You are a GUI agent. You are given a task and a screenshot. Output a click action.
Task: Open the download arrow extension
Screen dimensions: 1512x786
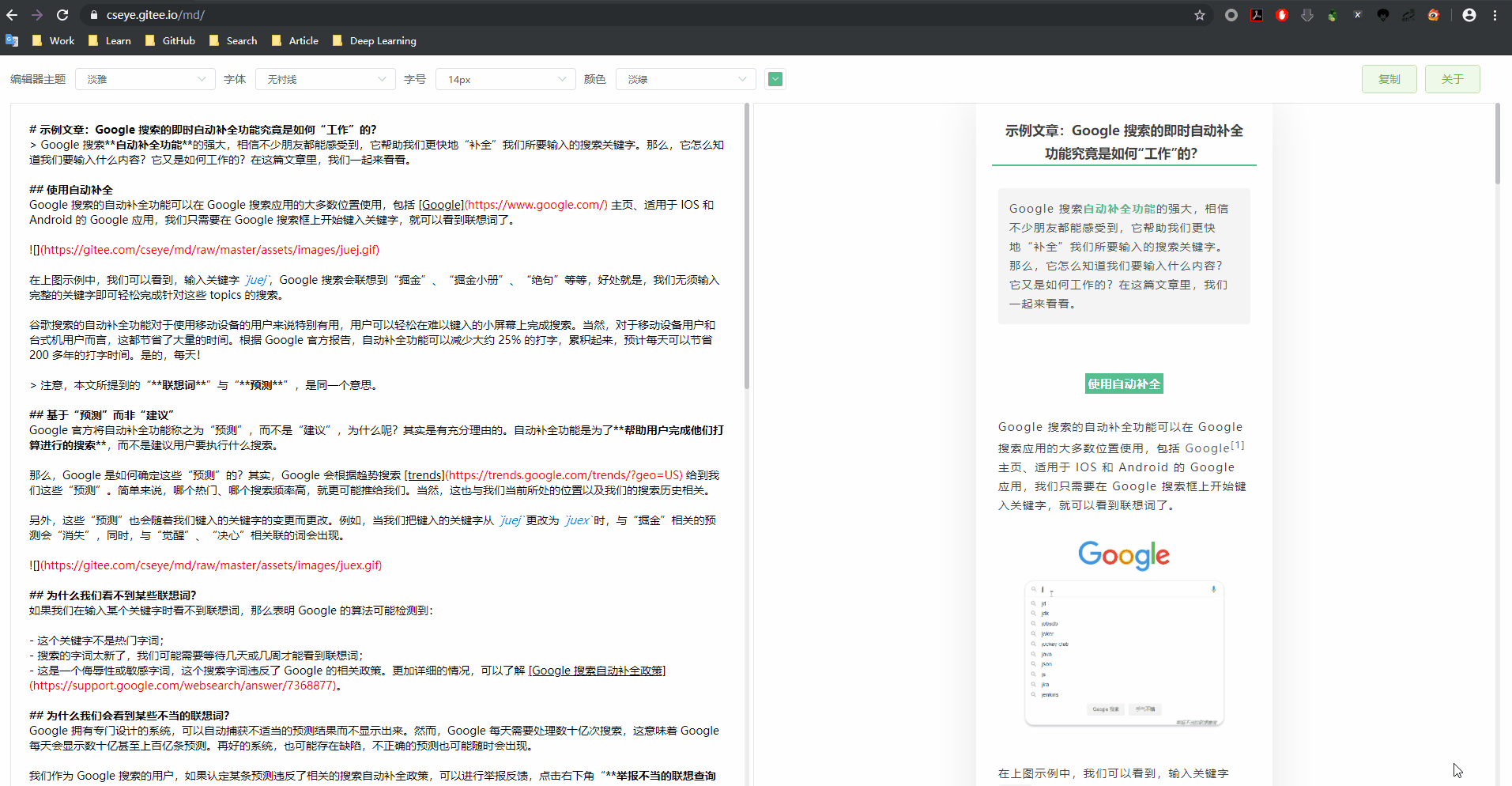[x=1307, y=15]
